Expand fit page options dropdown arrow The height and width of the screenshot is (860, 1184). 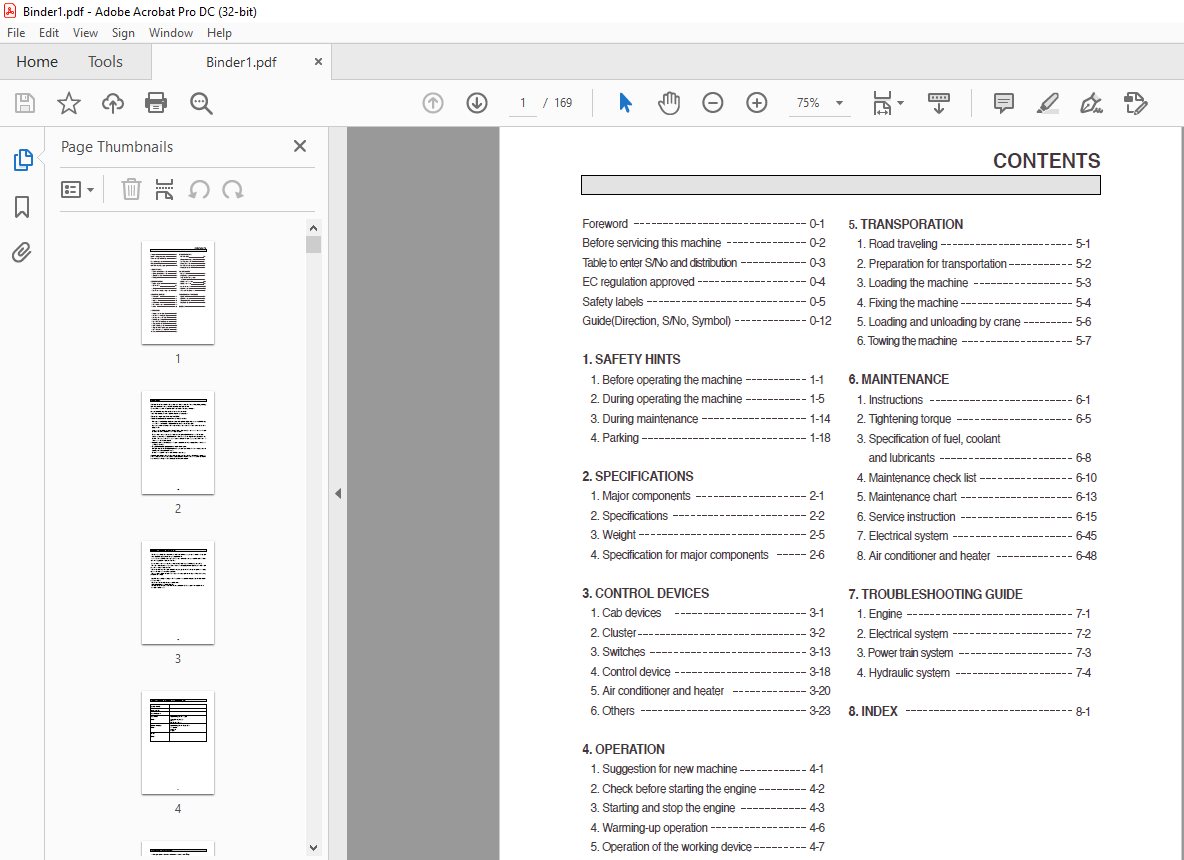coord(900,103)
